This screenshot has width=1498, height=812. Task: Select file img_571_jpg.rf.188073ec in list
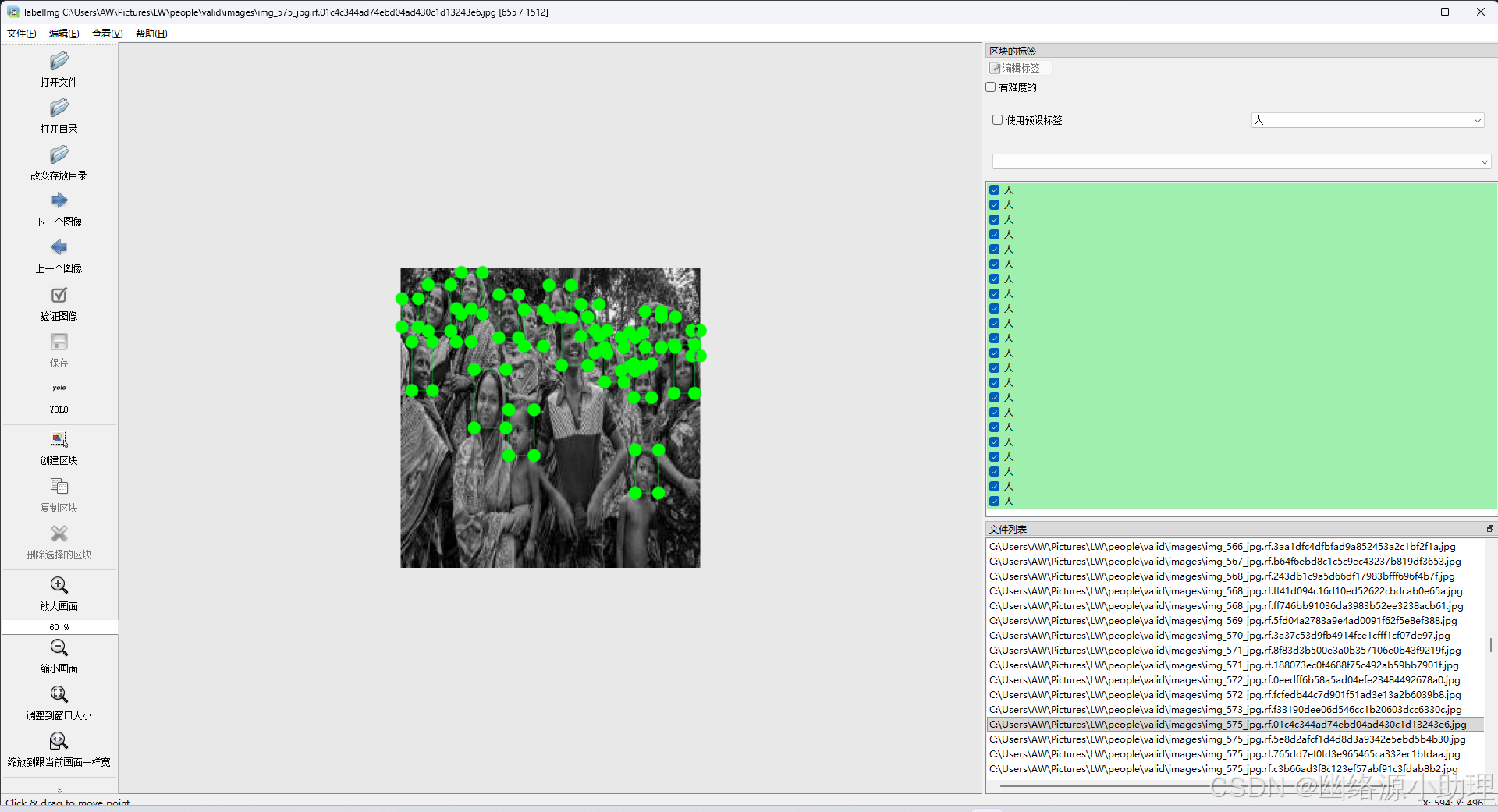tap(1234, 665)
